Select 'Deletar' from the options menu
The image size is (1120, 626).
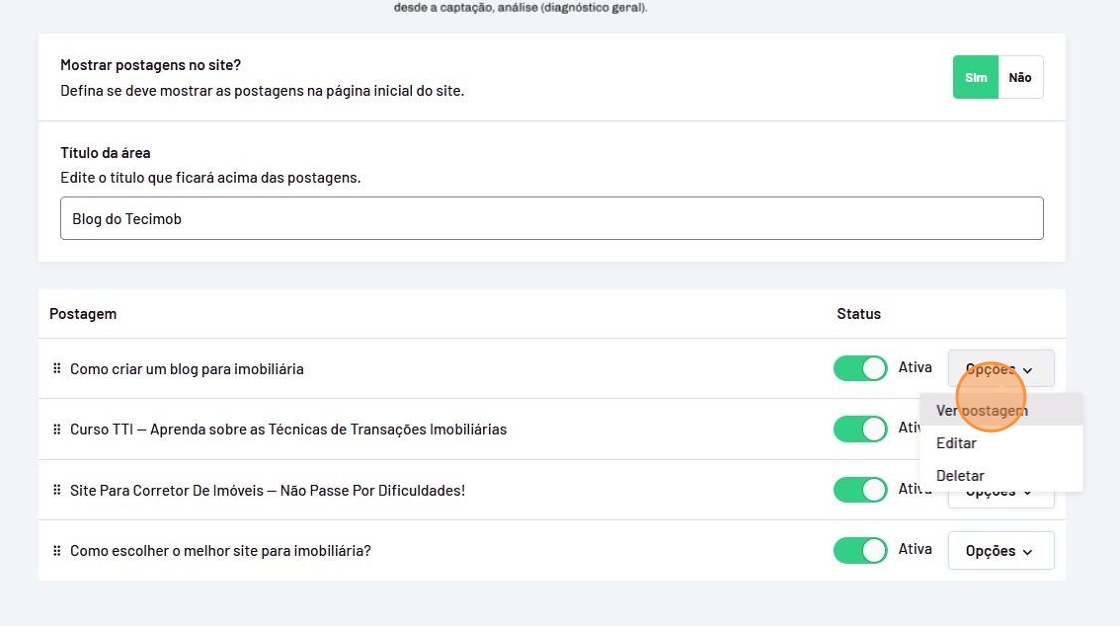click(x=960, y=476)
